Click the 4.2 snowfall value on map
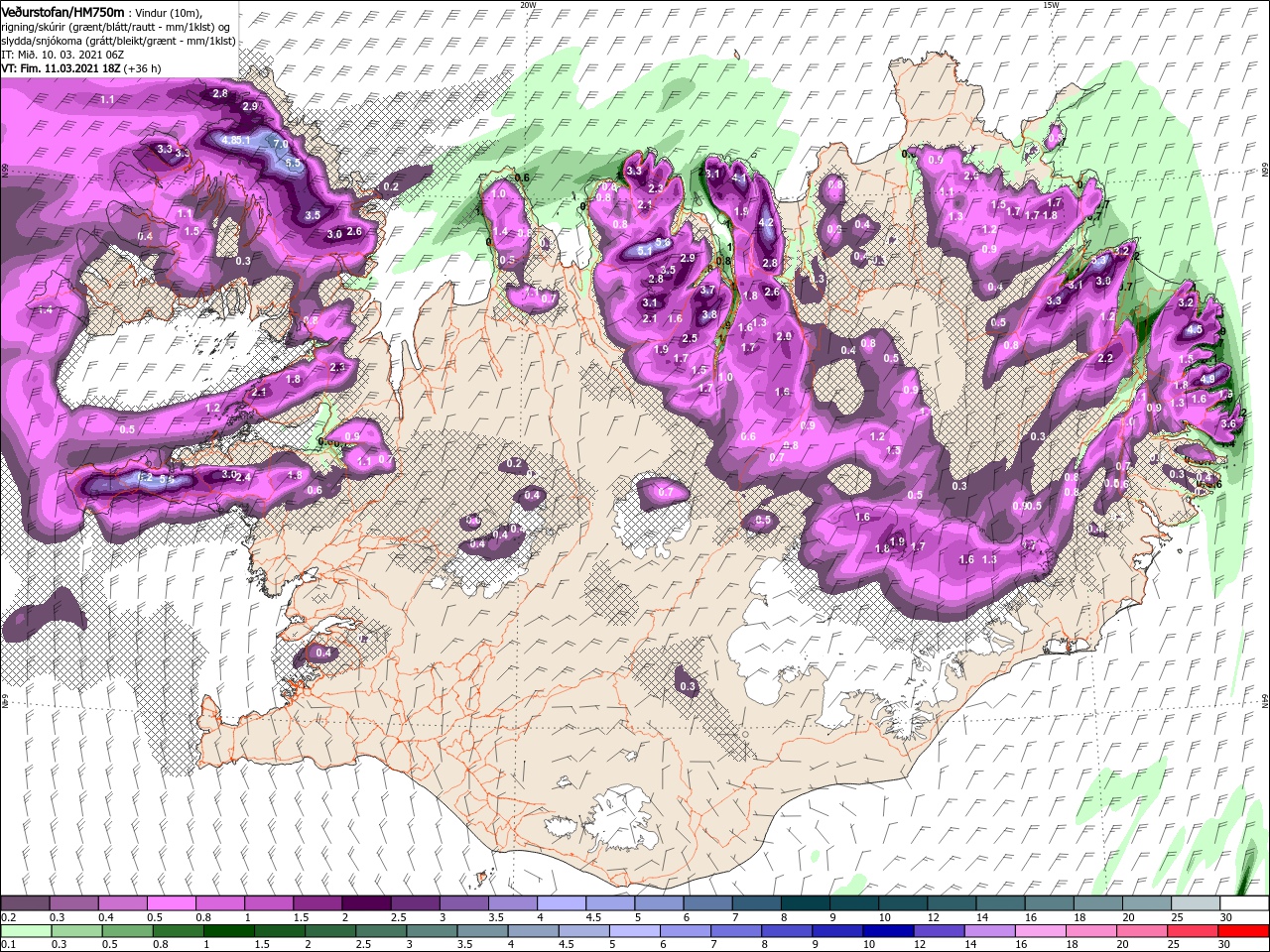This screenshot has width=1270, height=952. (766, 223)
